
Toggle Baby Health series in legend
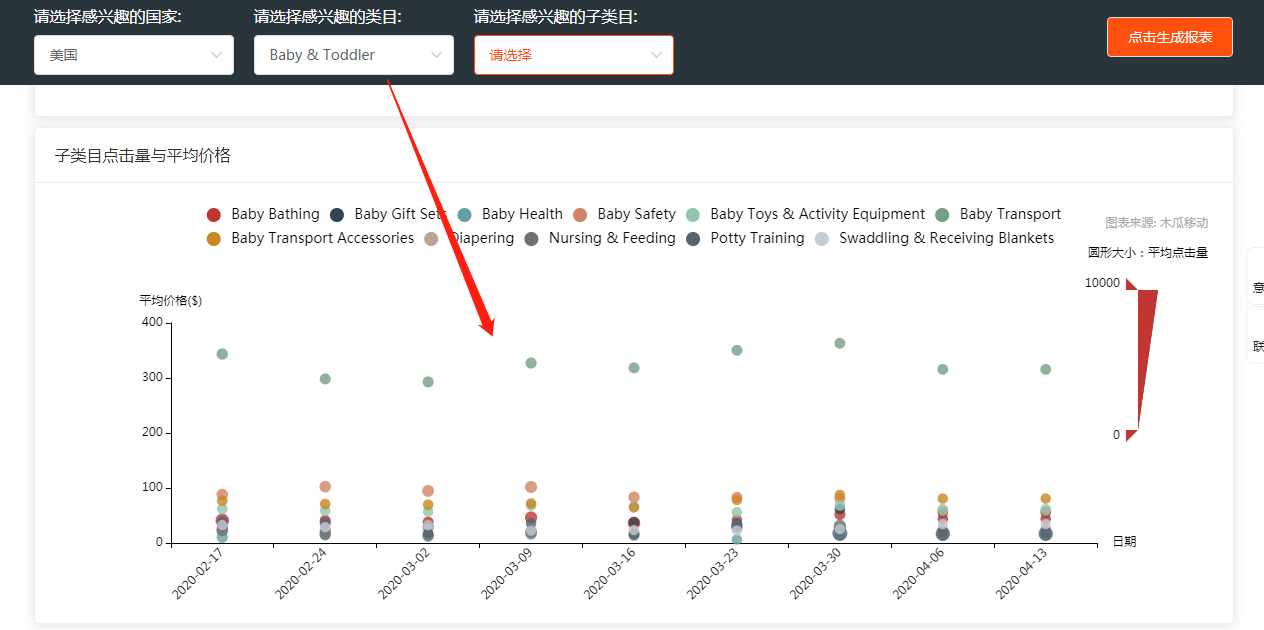(x=464, y=215)
